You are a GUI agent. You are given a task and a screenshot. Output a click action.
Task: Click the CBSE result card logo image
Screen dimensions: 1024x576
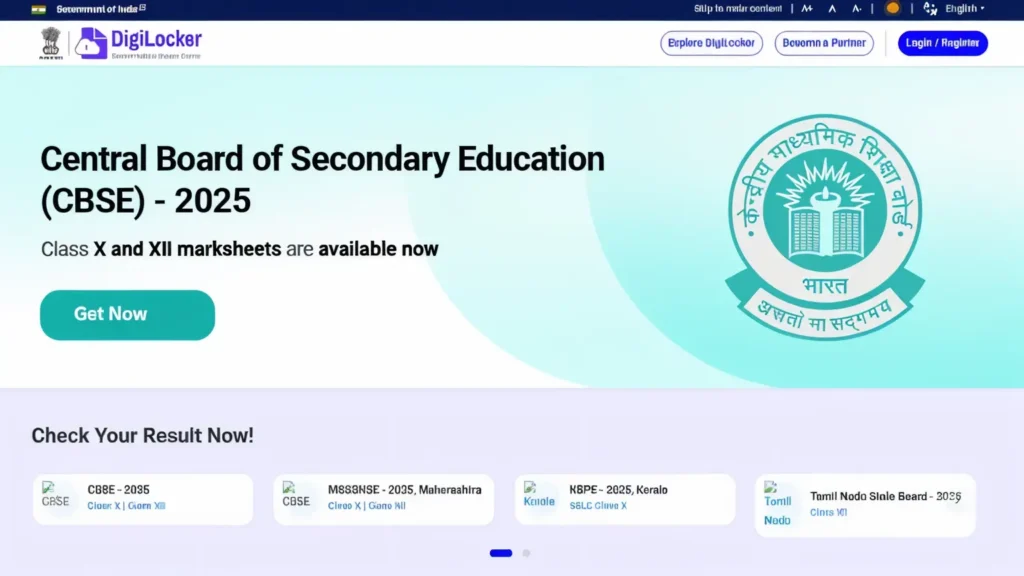pyautogui.click(x=56, y=496)
